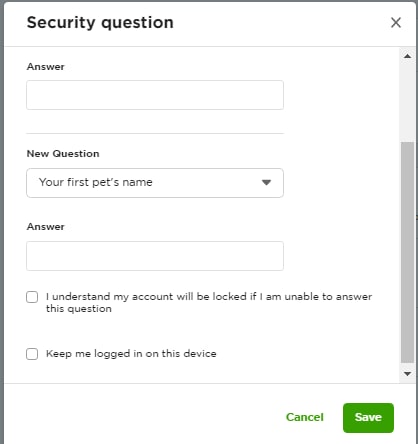Click the topmost Answer label
Viewport: 418px width, 444px height.
(x=46, y=67)
